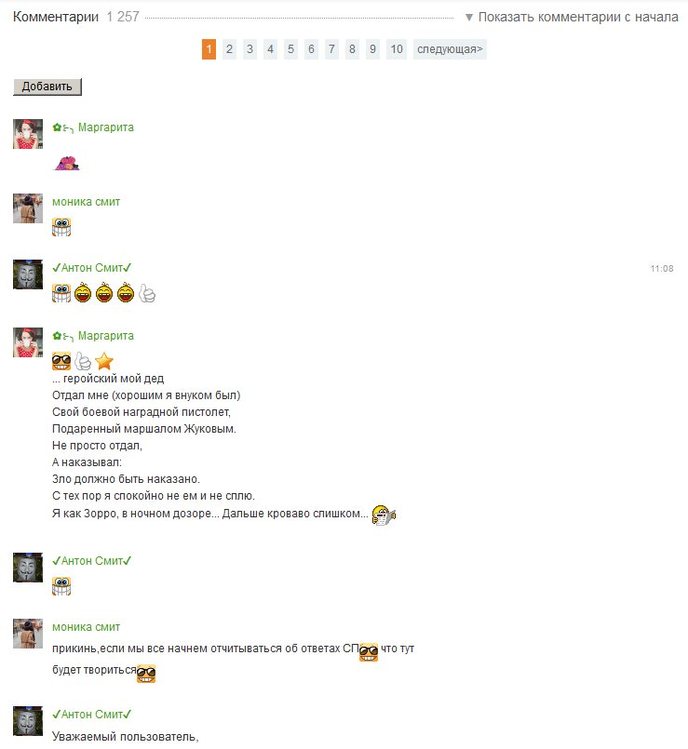Click the first laughing emoji in Антон Смит's comment
Screen dimensions: 688x749
pos(83,293)
